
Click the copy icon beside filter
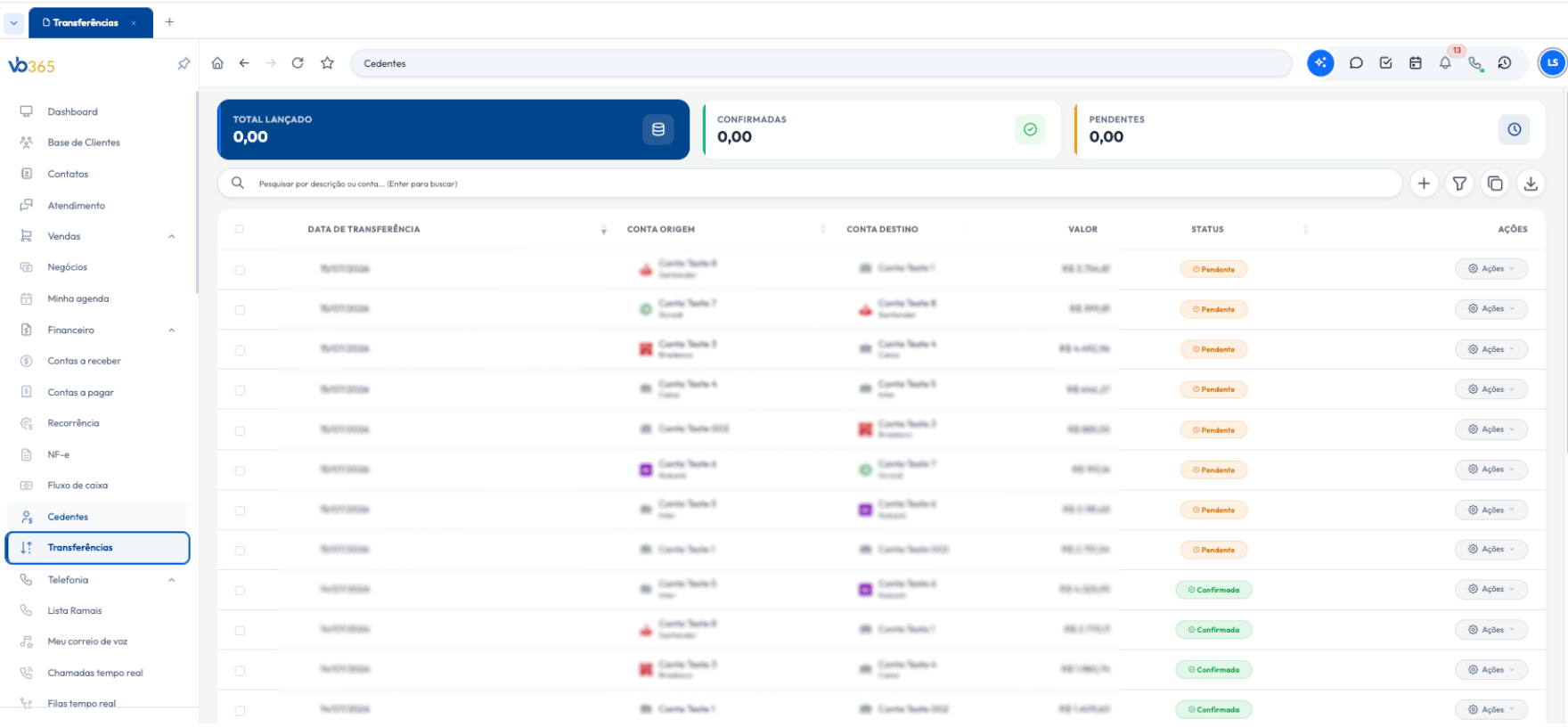[1495, 184]
